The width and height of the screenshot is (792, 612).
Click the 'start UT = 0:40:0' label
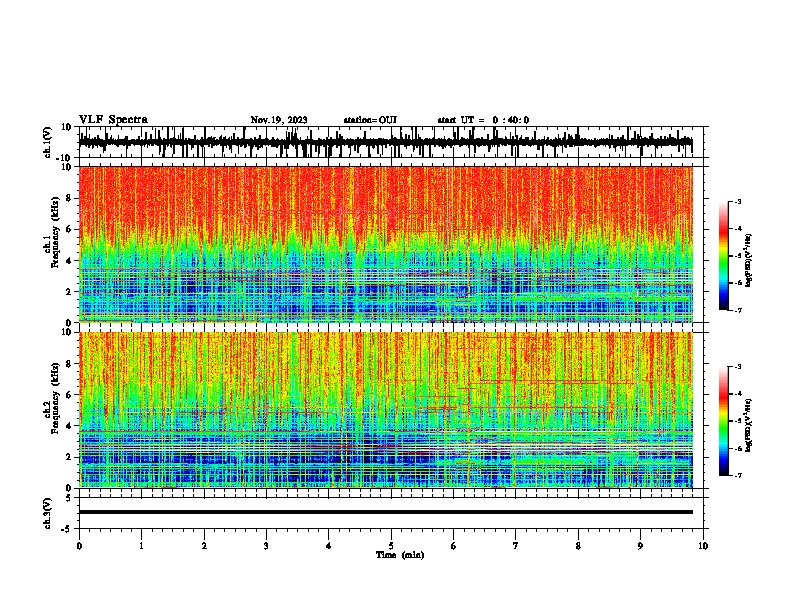tap(483, 120)
